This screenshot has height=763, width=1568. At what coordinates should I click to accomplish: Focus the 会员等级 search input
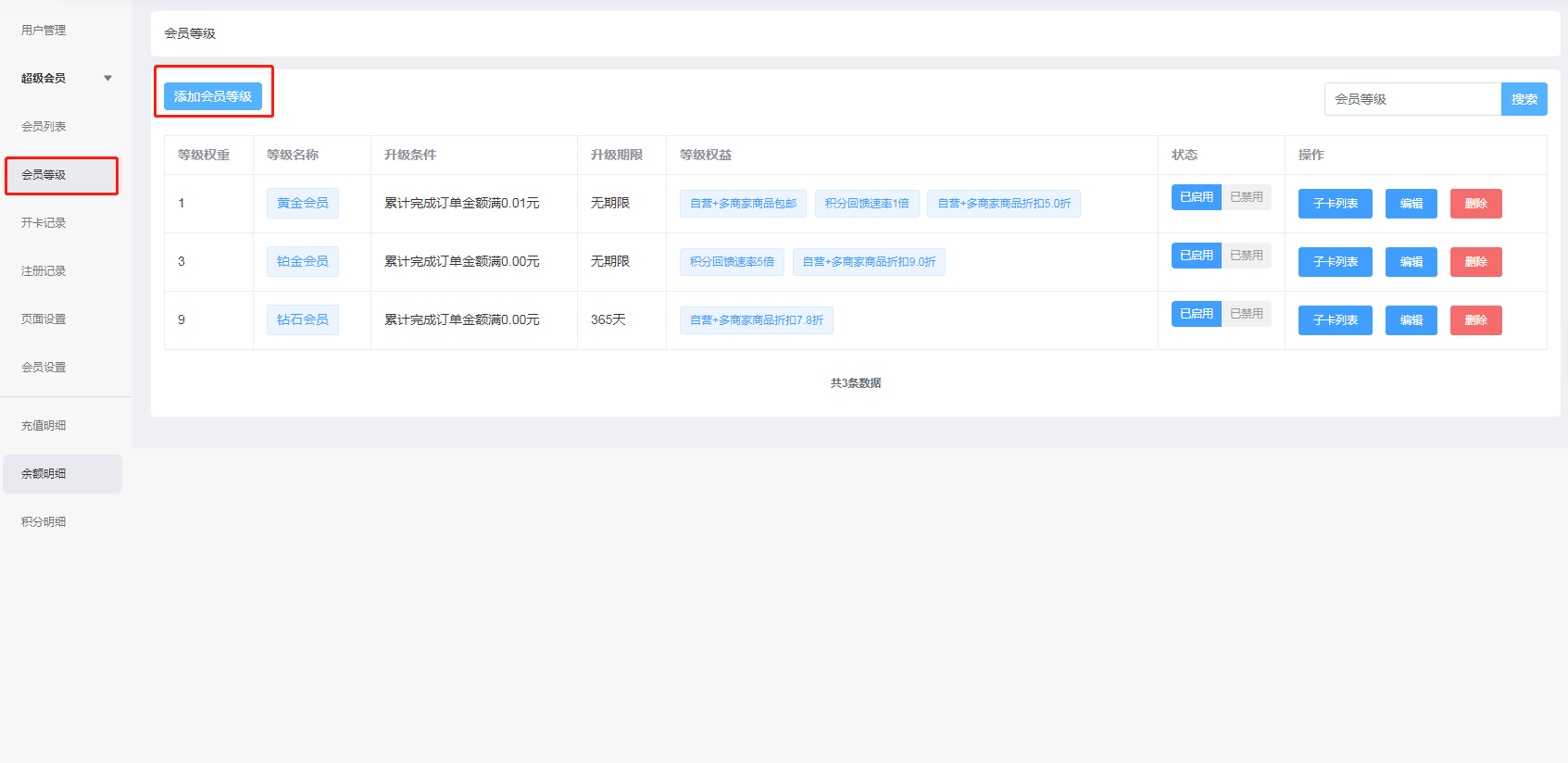pos(1412,99)
